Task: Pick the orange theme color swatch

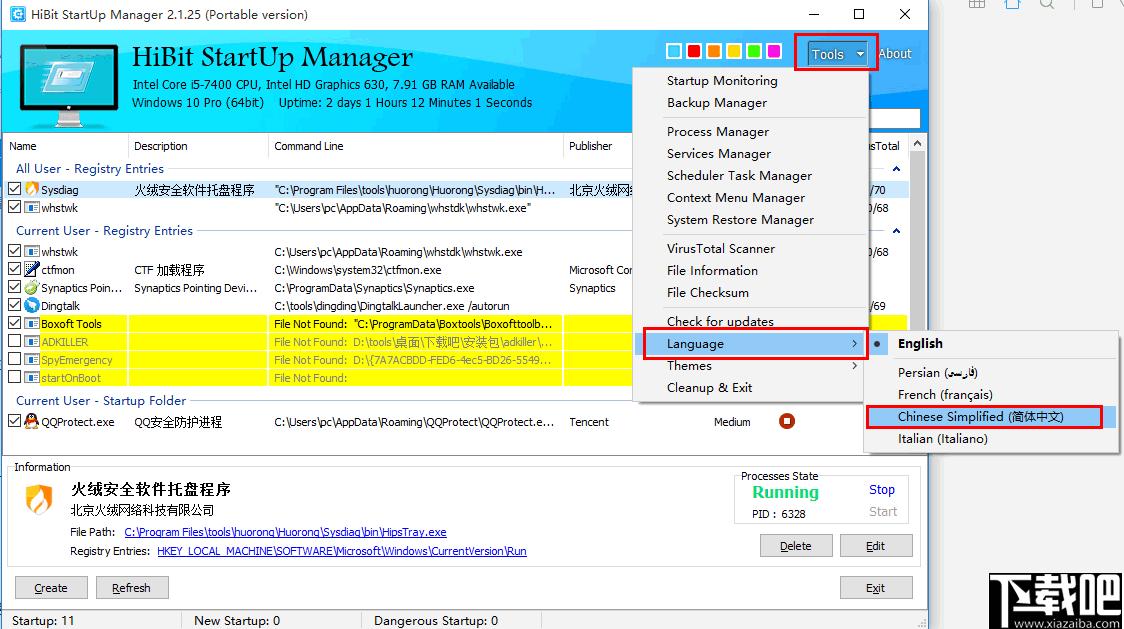Action: click(714, 51)
